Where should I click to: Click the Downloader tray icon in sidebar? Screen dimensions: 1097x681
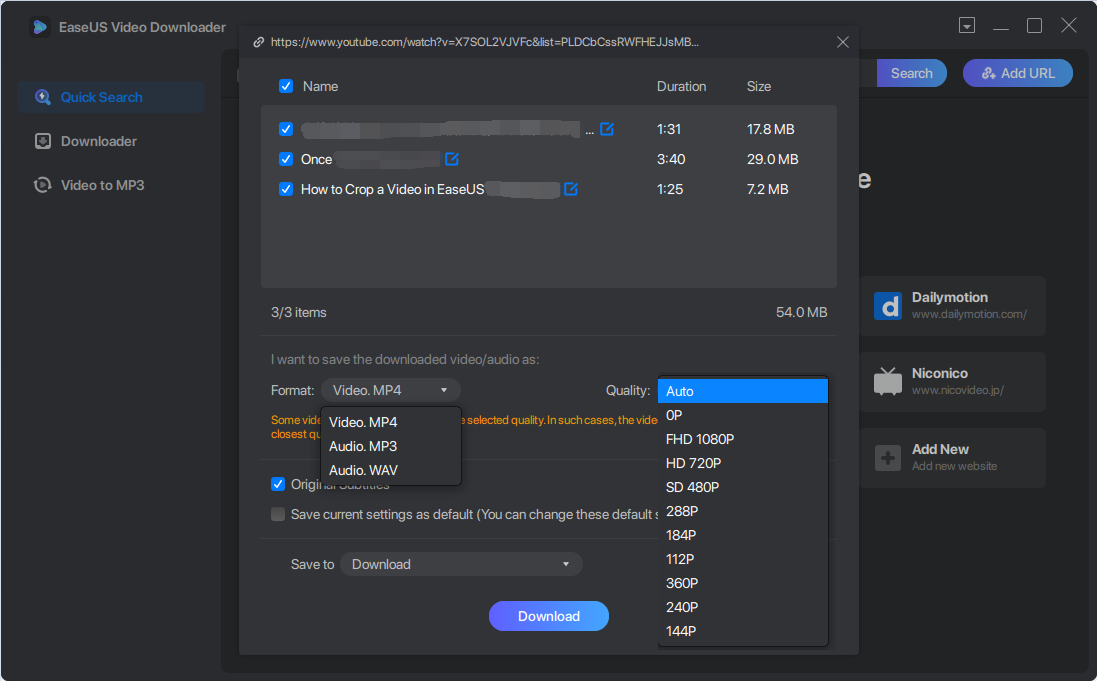(x=43, y=141)
